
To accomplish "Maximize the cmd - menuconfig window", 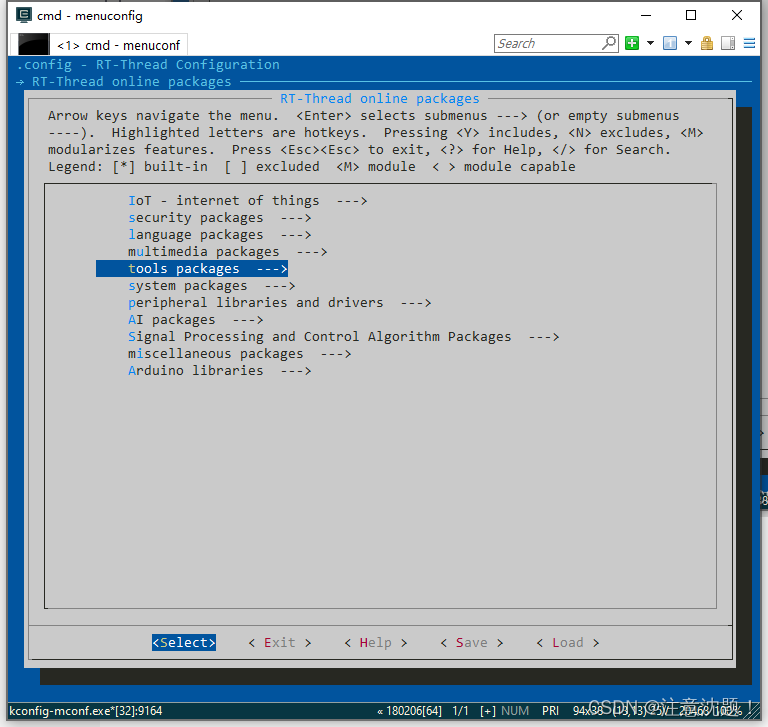I will pos(691,15).
